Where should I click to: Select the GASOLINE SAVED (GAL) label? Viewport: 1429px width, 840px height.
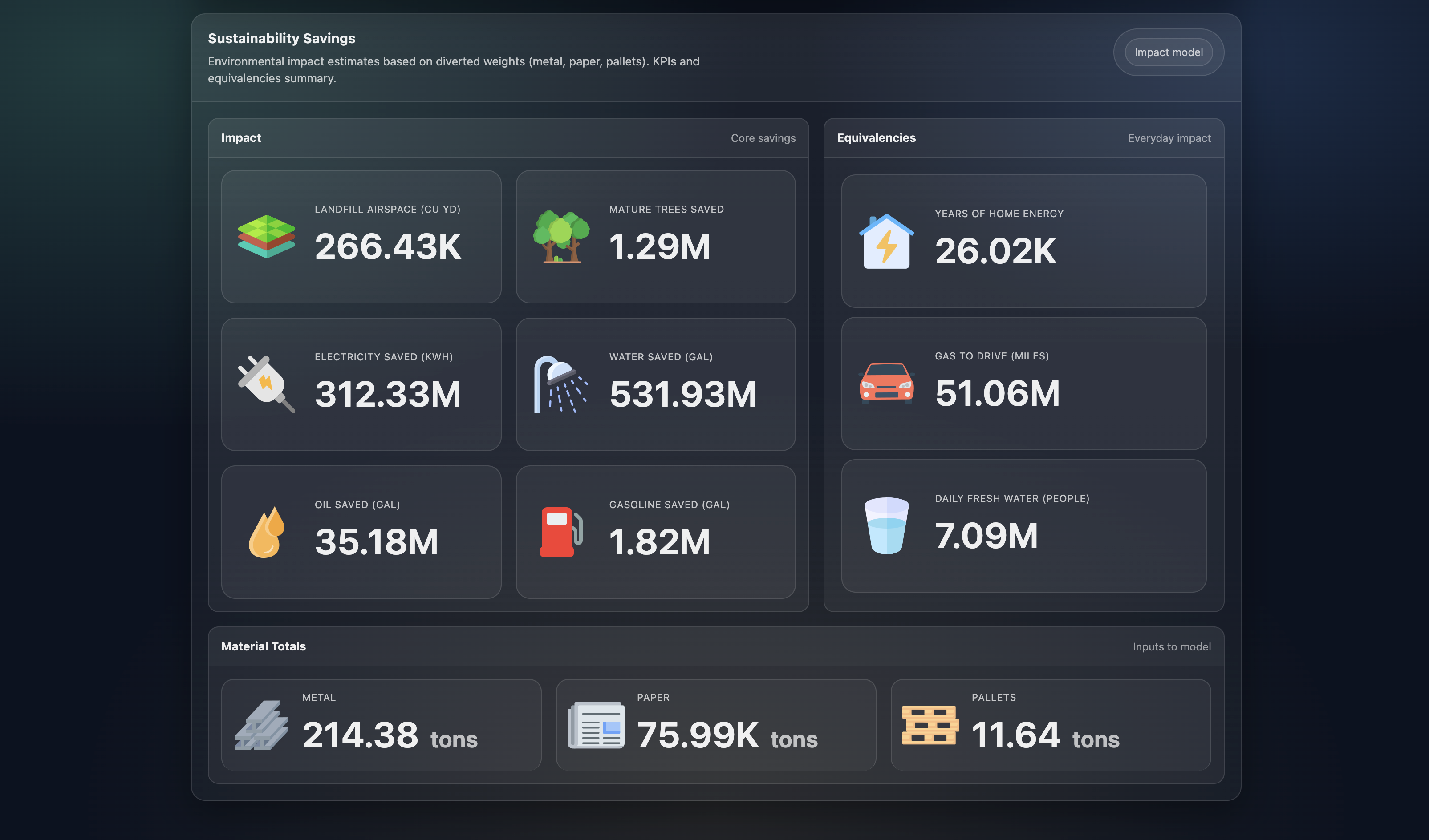(x=669, y=505)
